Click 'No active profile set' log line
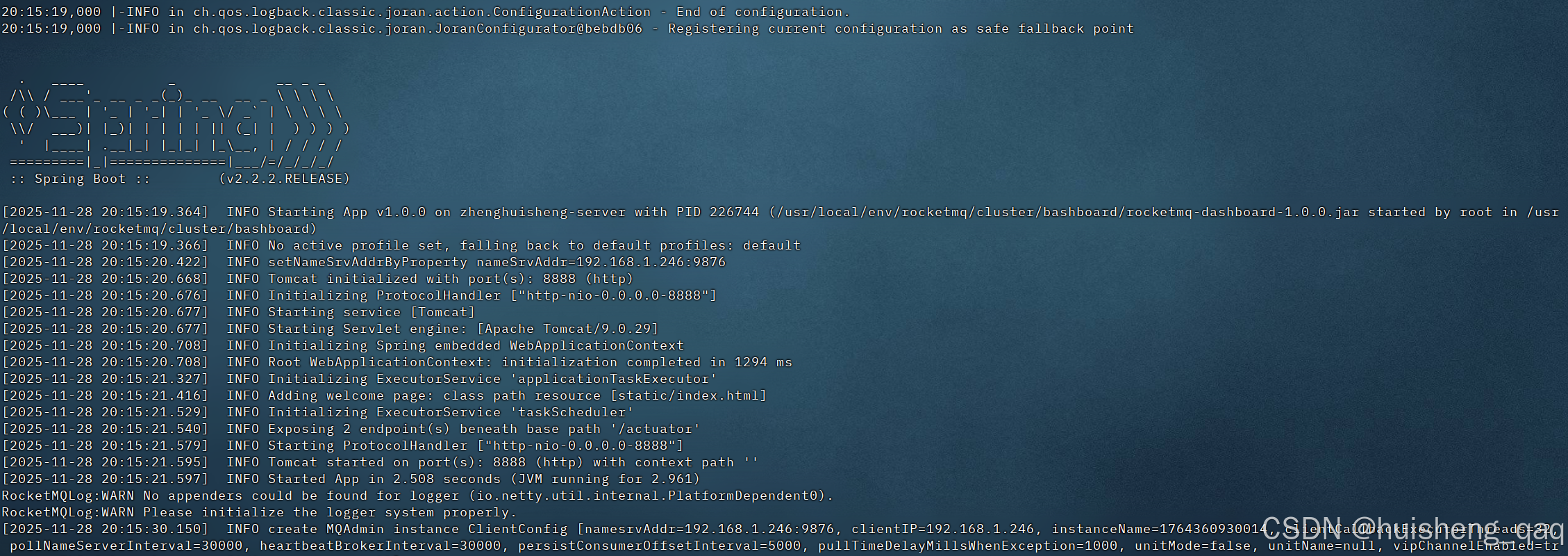Viewport: 1568px width, 556px height. (x=401, y=245)
